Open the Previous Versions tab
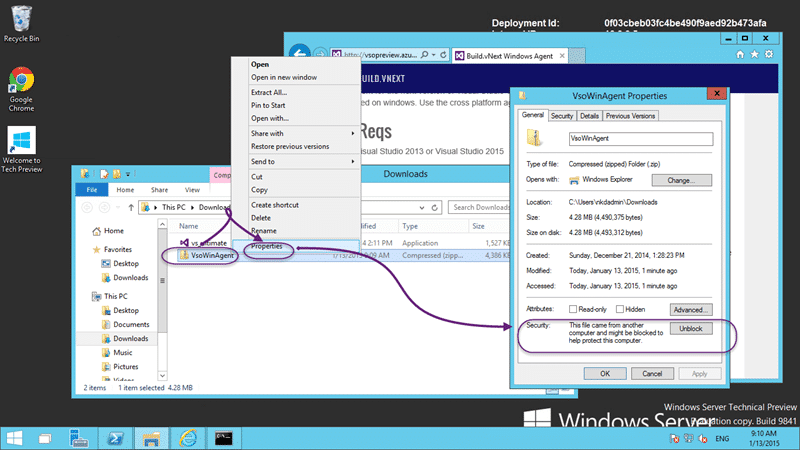The width and height of the screenshot is (800, 450). click(630, 116)
